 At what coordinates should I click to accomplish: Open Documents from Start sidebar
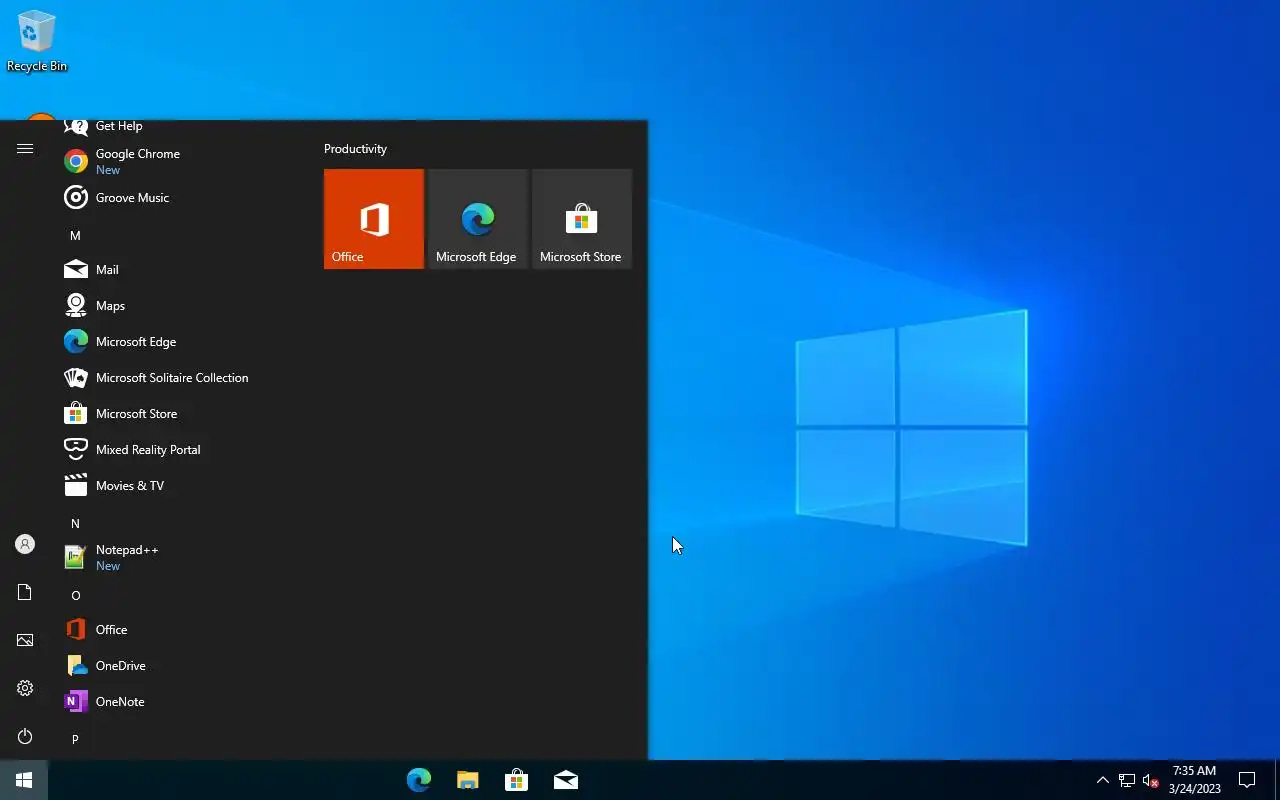(25, 592)
